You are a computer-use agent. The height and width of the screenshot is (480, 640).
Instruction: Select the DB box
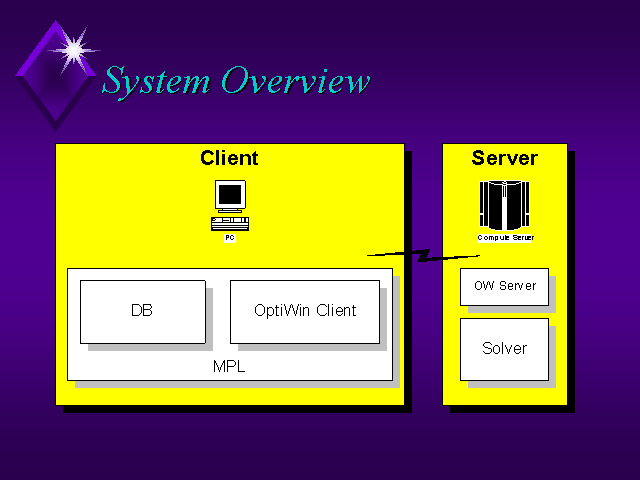pyautogui.click(x=142, y=311)
